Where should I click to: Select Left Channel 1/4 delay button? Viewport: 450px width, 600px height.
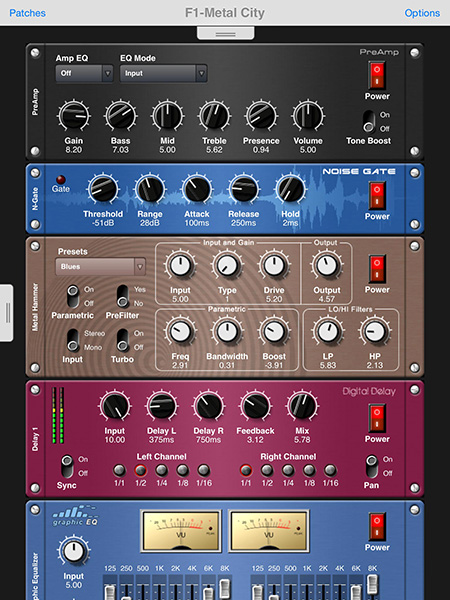161,470
